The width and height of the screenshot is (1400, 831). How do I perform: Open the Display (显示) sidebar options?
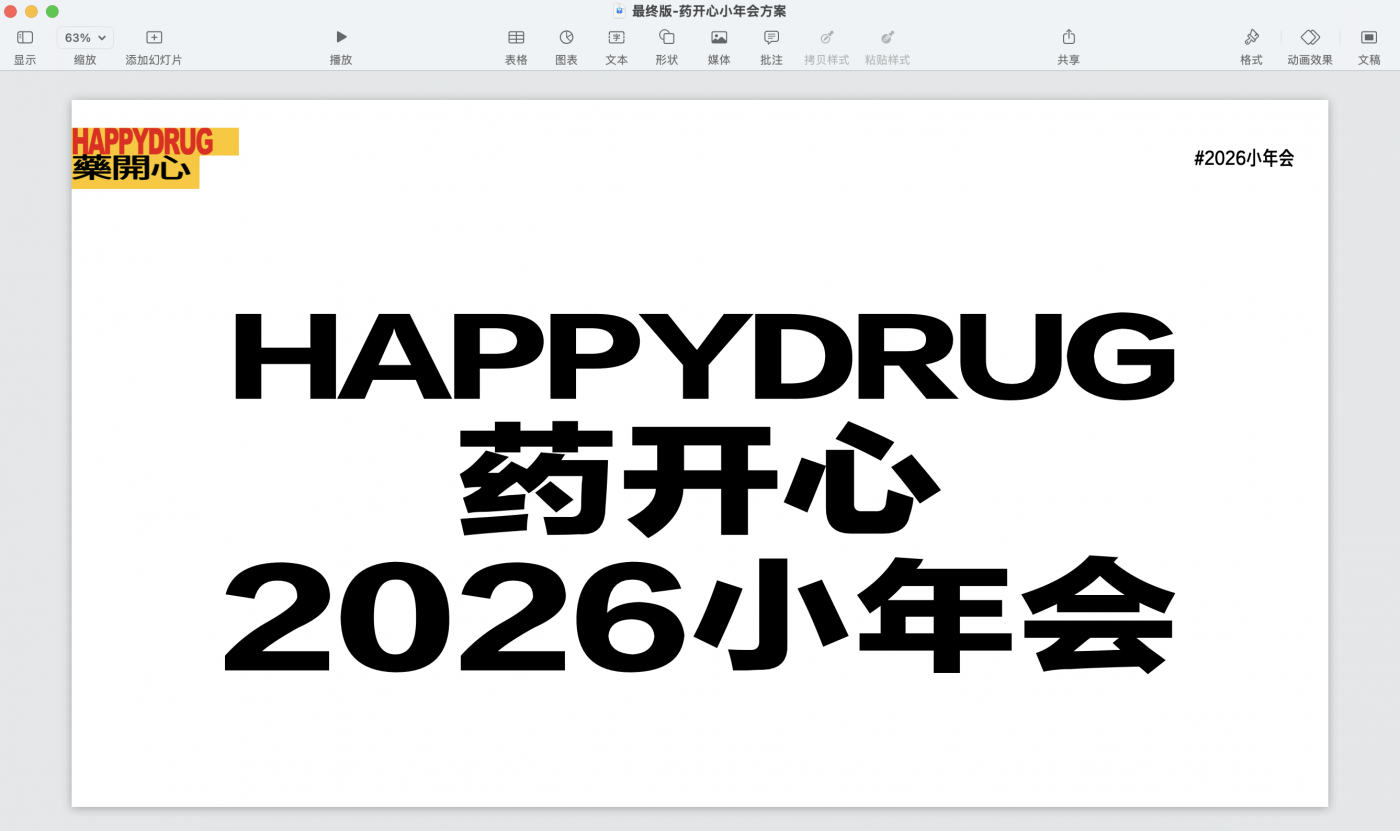pos(25,38)
